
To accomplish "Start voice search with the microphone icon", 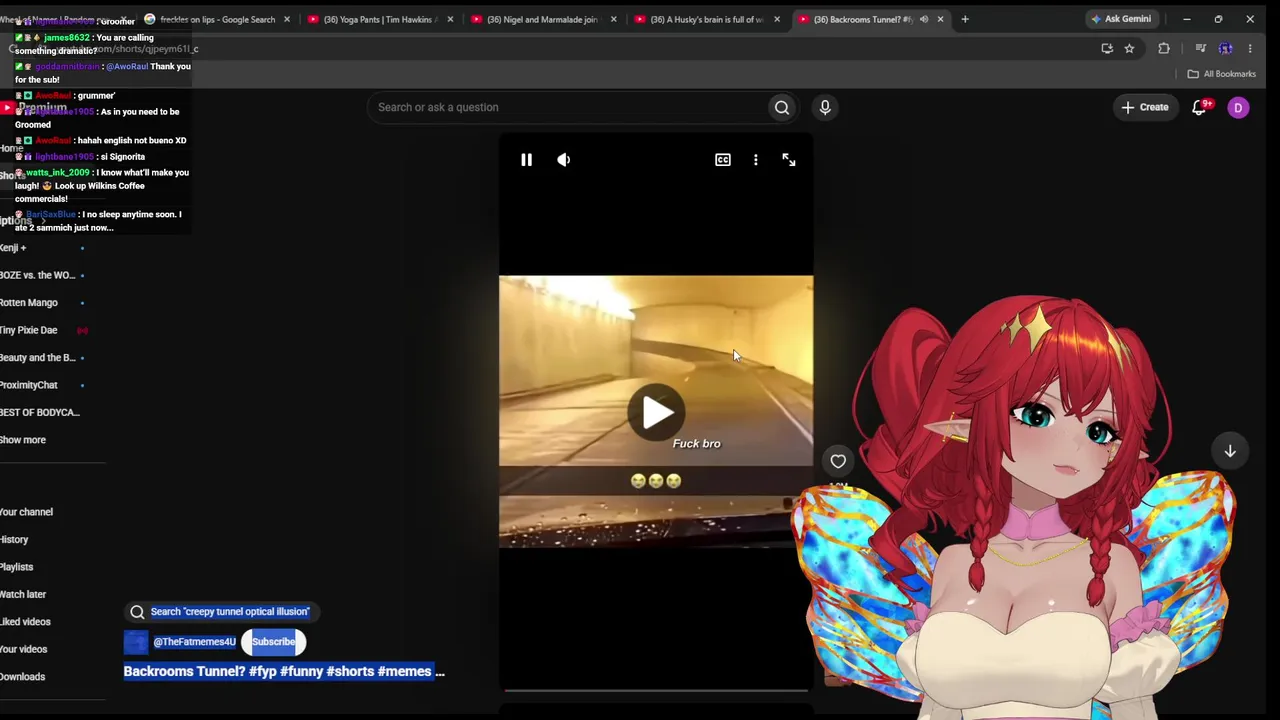I will (825, 107).
